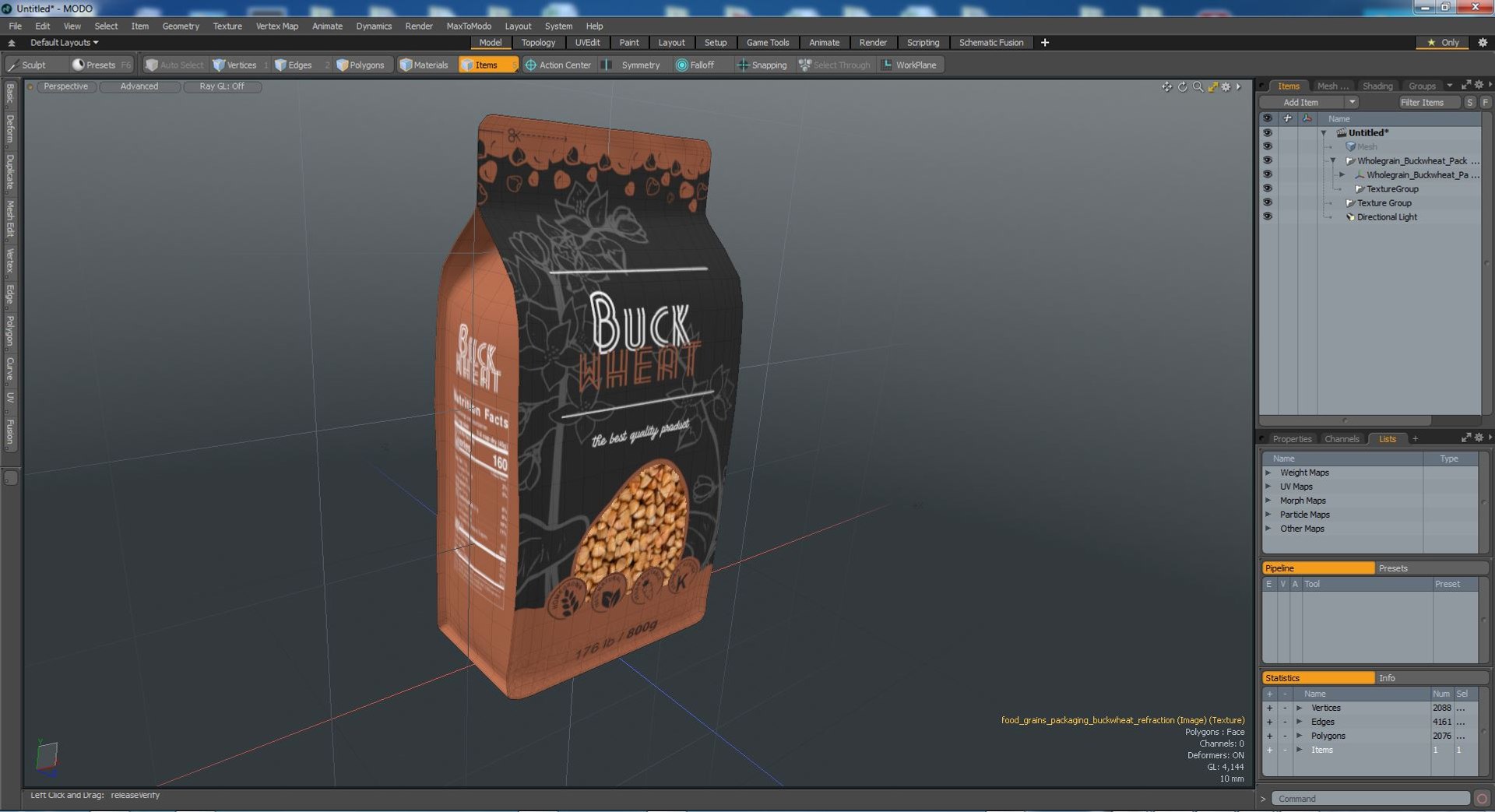Viewport: 1495px width, 812px height.
Task: Open settings gear of Items panel
Action: (x=1479, y=85)
